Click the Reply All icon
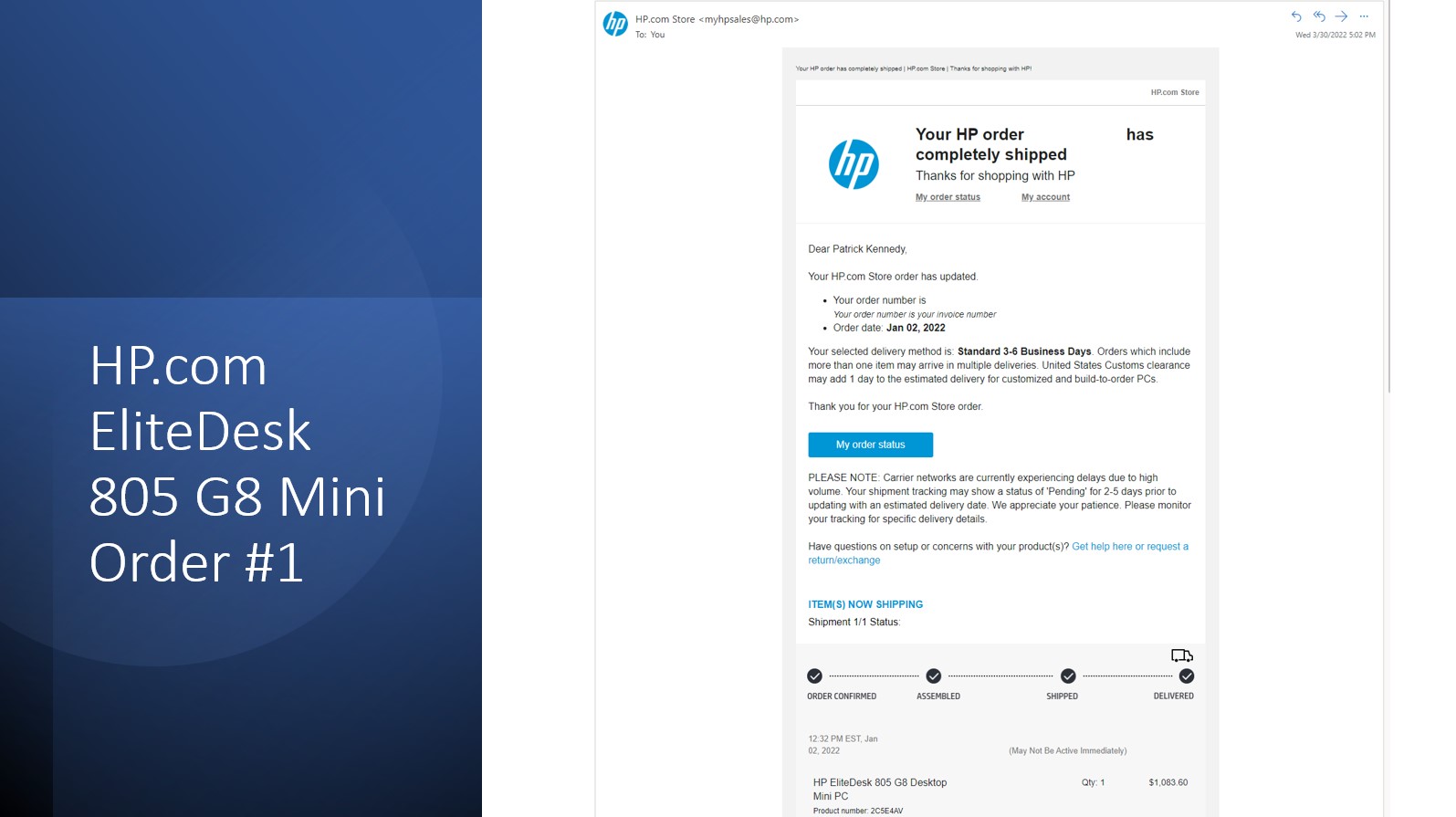The width and height of the screenshot is (1456, 817). click(1319, 16)
